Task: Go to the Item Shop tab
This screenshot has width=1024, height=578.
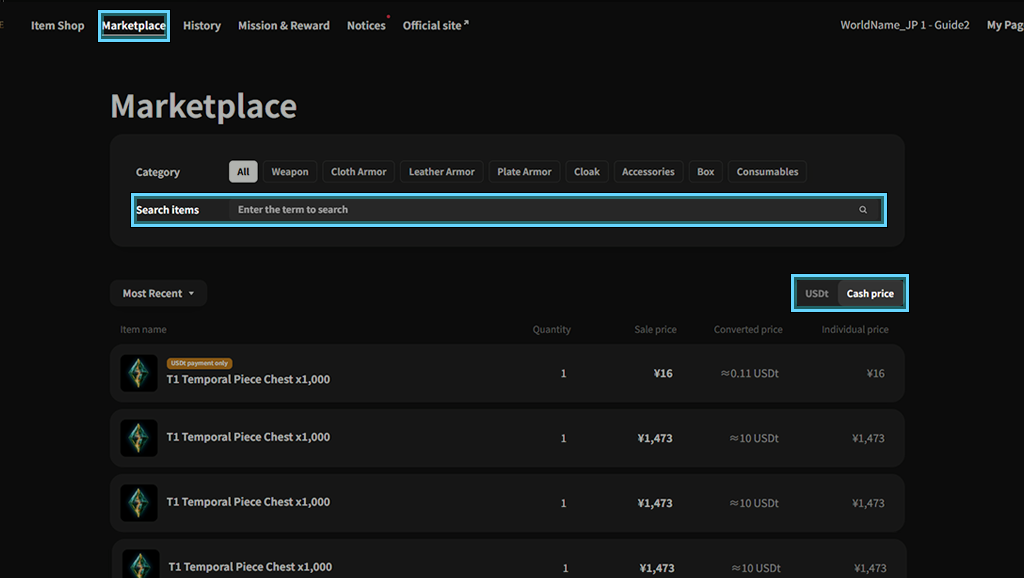Action: click(x=58, y=26)
